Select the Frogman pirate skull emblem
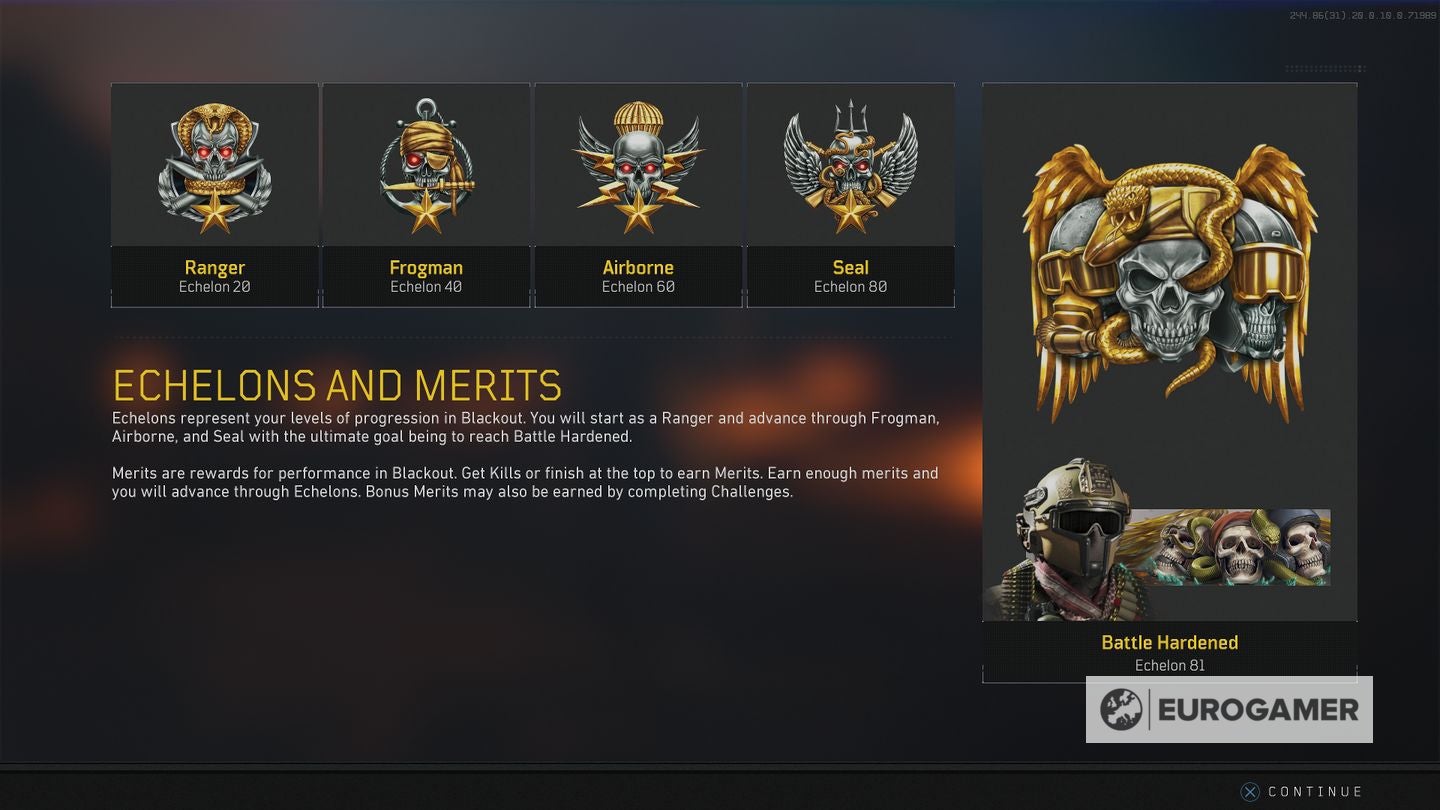This screenshot has width=1440, height=810. (x=427, y=165)
